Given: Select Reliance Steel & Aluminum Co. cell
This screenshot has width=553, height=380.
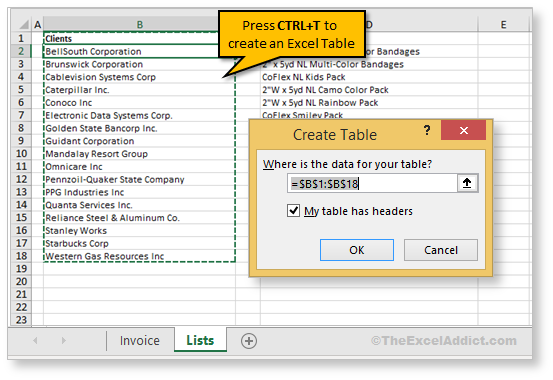Looking at the screenshot, I should pos(139,218).
